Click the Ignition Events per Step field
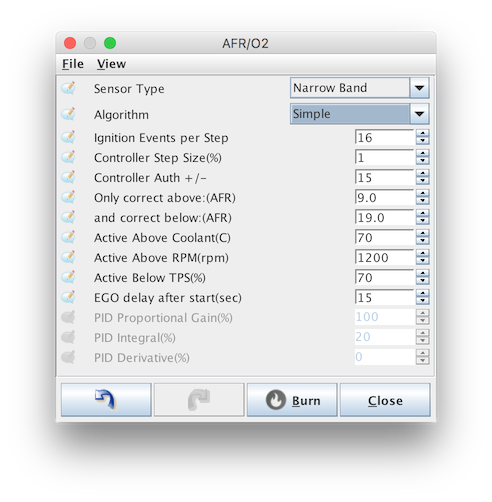 click(x=385, y=137)
